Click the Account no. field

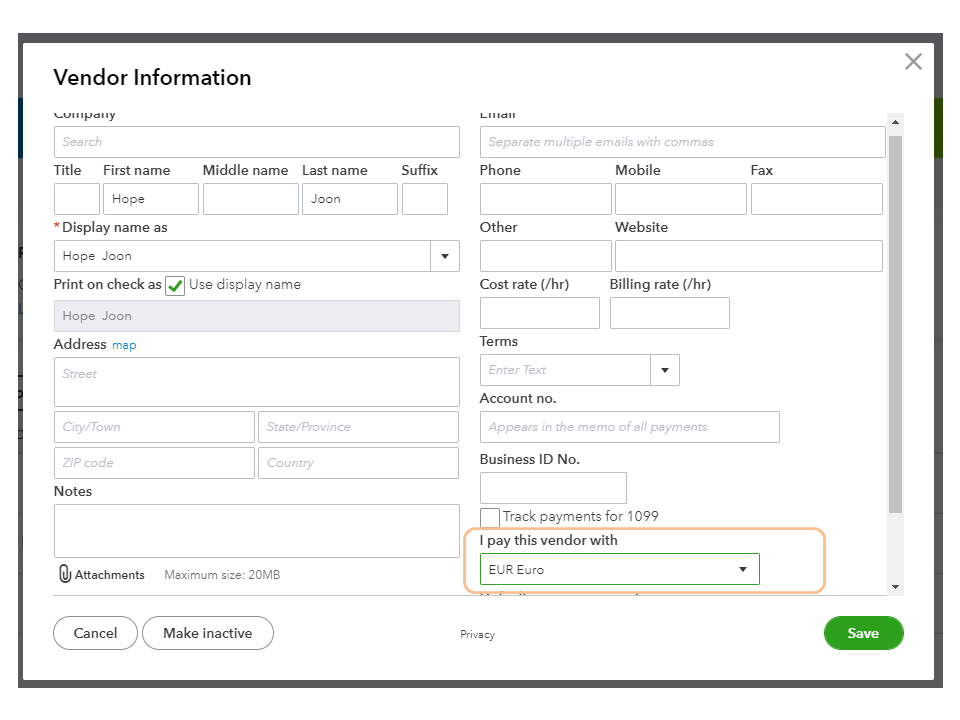[x=629, y=427]
